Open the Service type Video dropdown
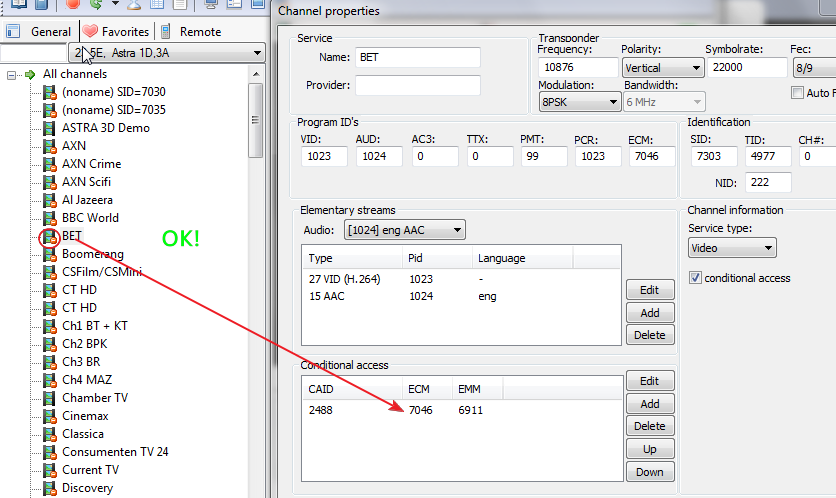Screen dimensions: 836x498 732,248
